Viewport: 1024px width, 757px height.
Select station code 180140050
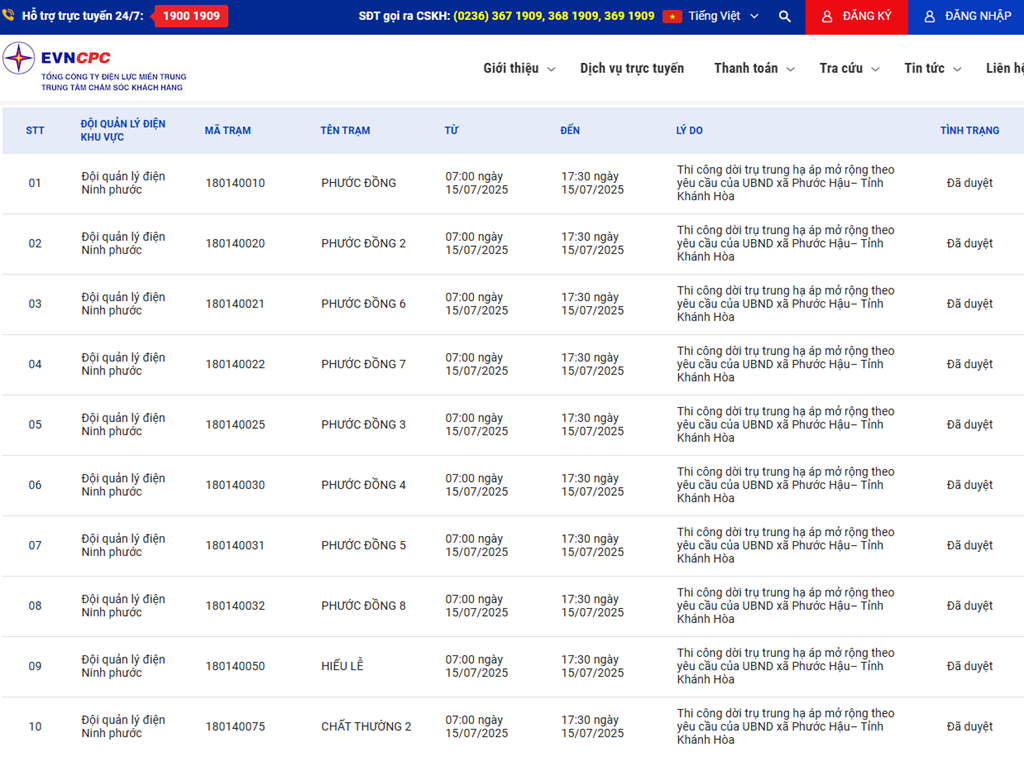click(x=235, y=666)
